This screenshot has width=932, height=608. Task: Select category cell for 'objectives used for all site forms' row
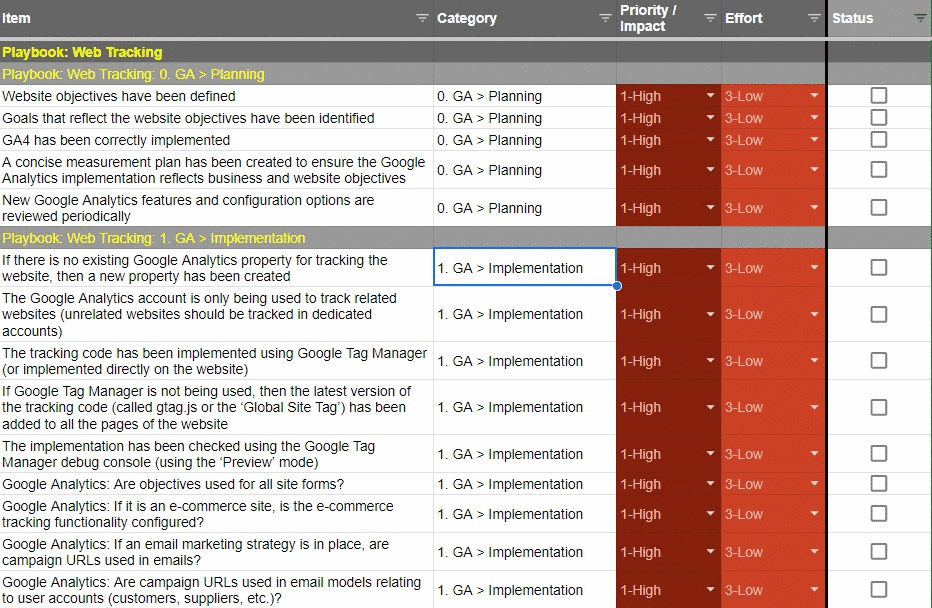pos(525,484)
